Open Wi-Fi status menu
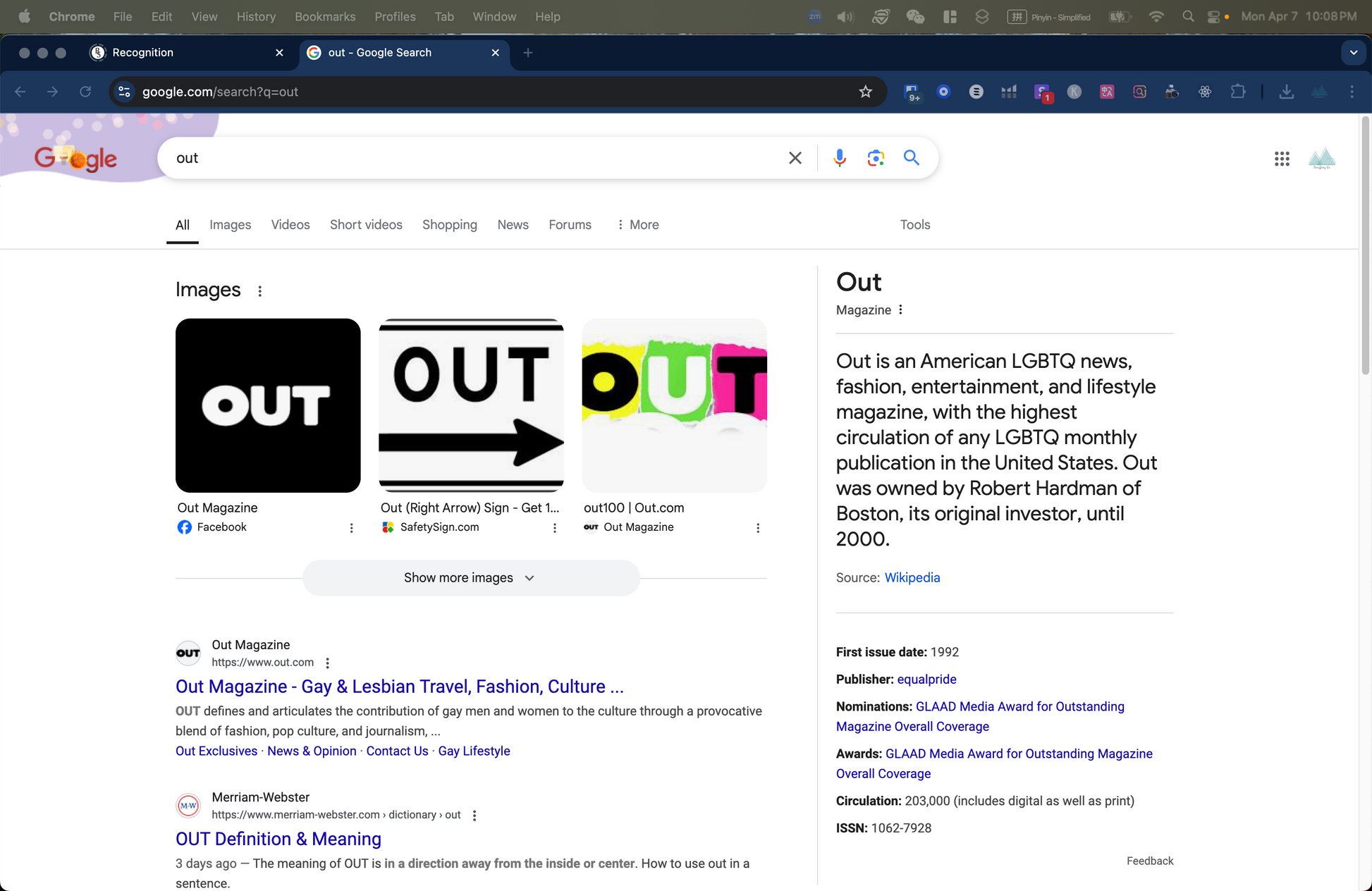Image resolution: width=1372 pixels, height=891 pixels. [x=1156, y=16]
